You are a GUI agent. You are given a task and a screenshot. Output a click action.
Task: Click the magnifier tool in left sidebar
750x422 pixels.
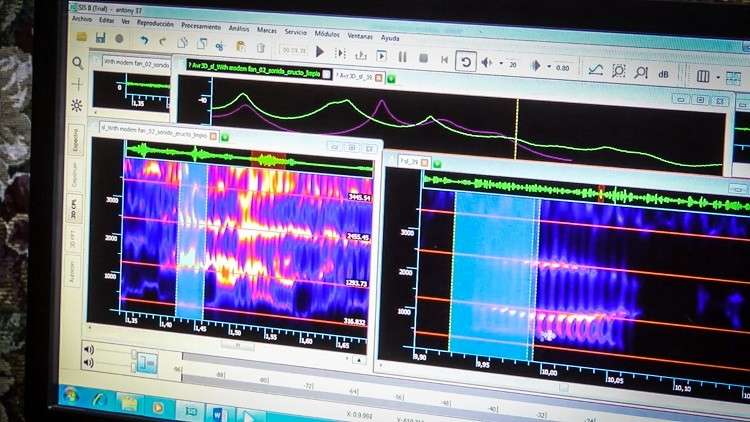[77, 63]
